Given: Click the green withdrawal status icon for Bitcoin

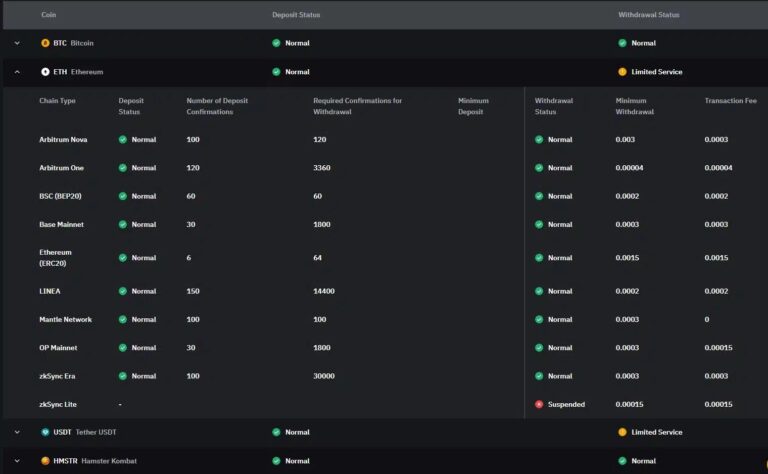Looking at the screenshot, I should pos(622,43).
